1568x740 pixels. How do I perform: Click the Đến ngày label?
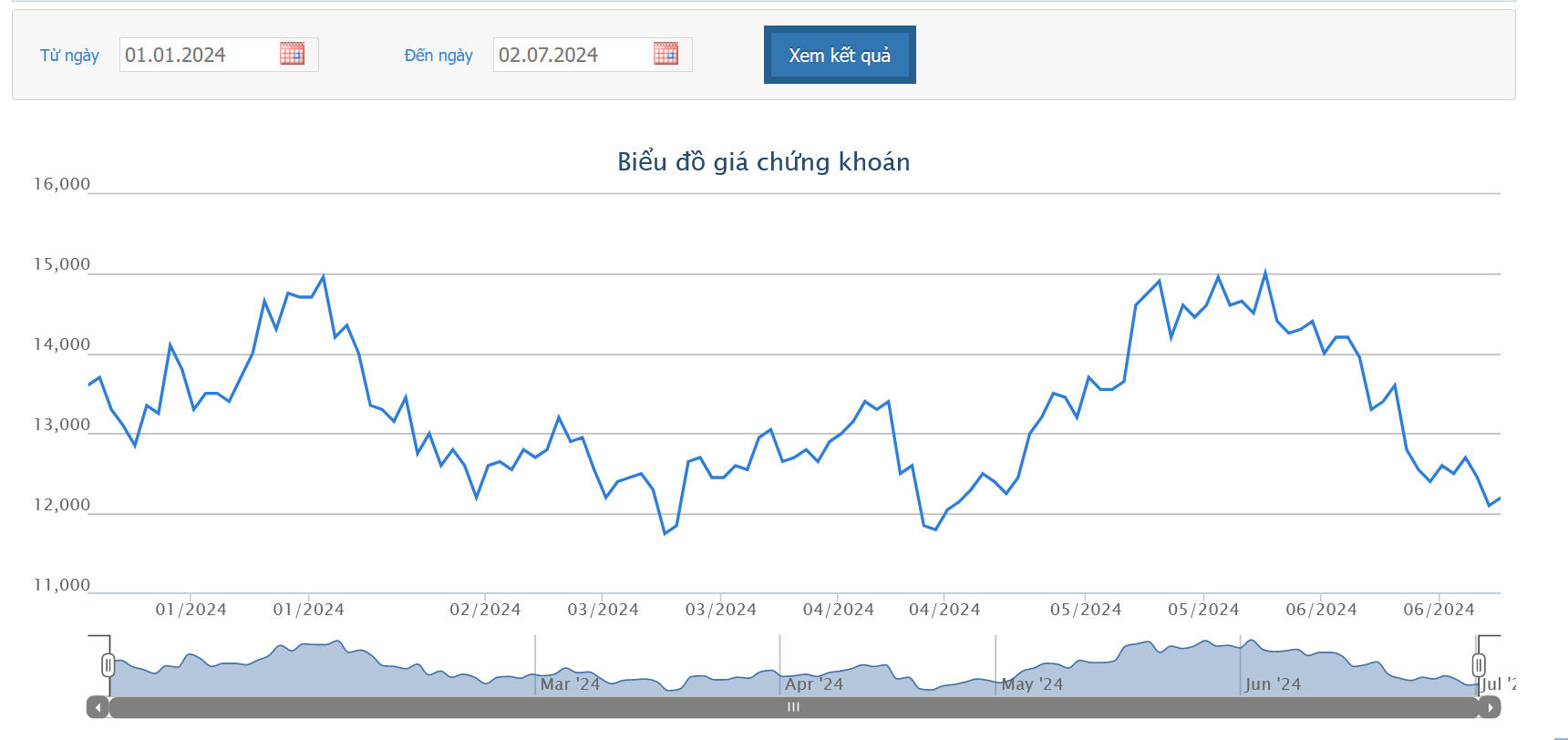click(438, 56)
